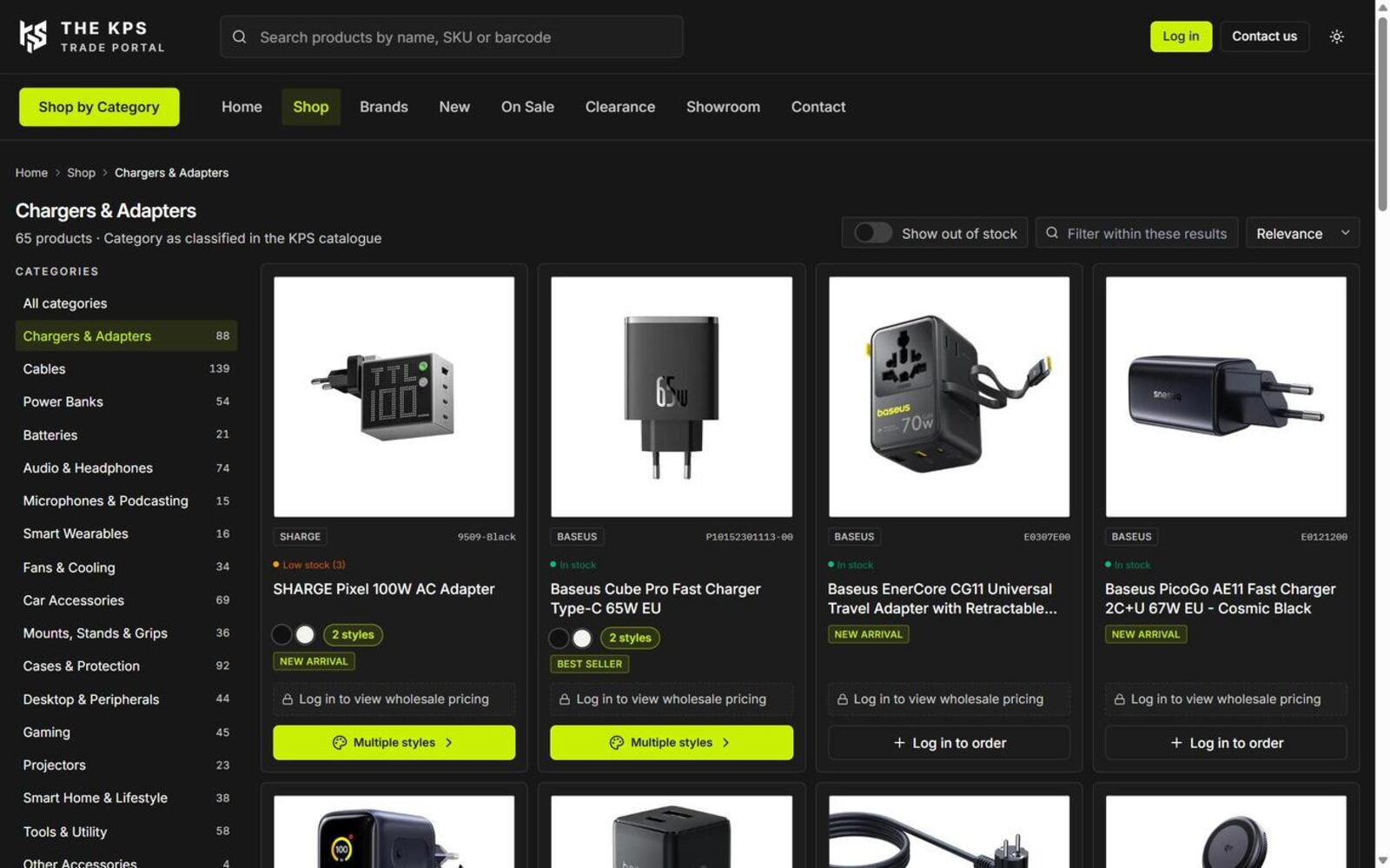1390x868 pixels.
Task: Click the KPS Trade Portal logo
Action: [92, 36]
